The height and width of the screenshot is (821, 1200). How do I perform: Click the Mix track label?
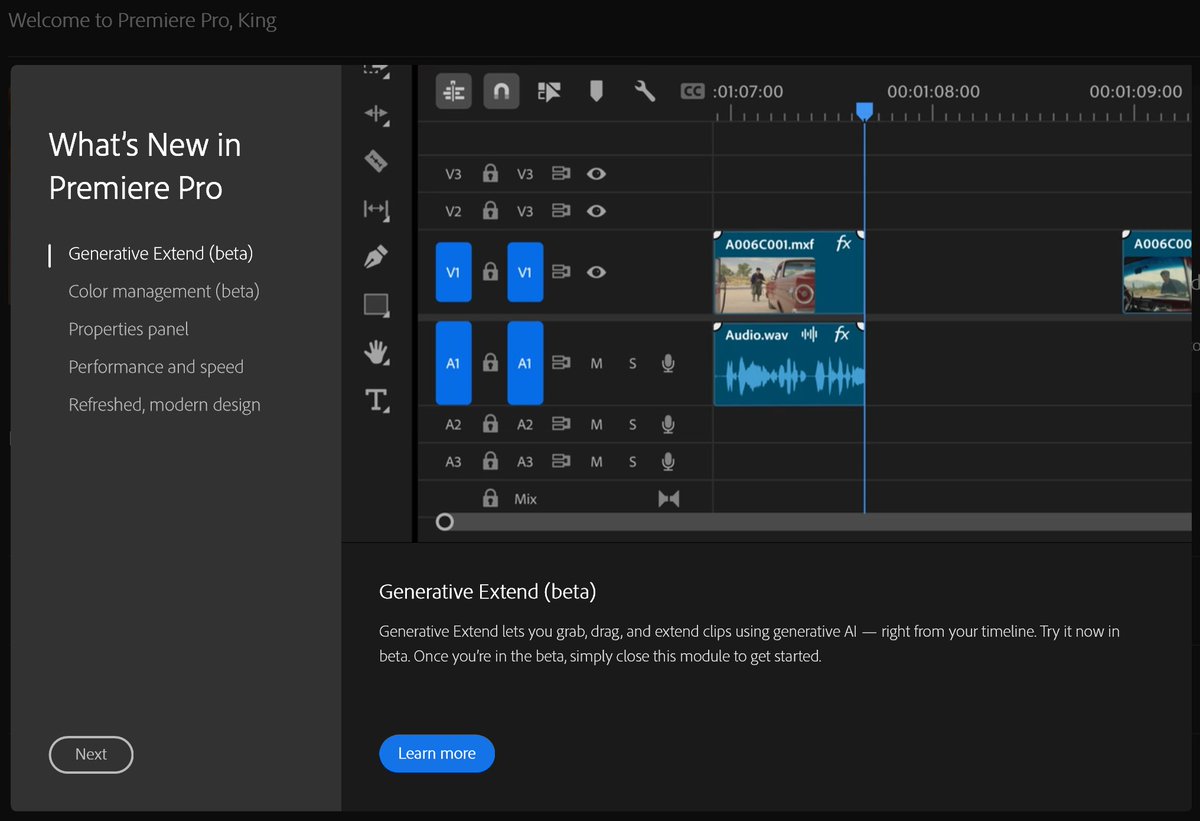(525, 498)
